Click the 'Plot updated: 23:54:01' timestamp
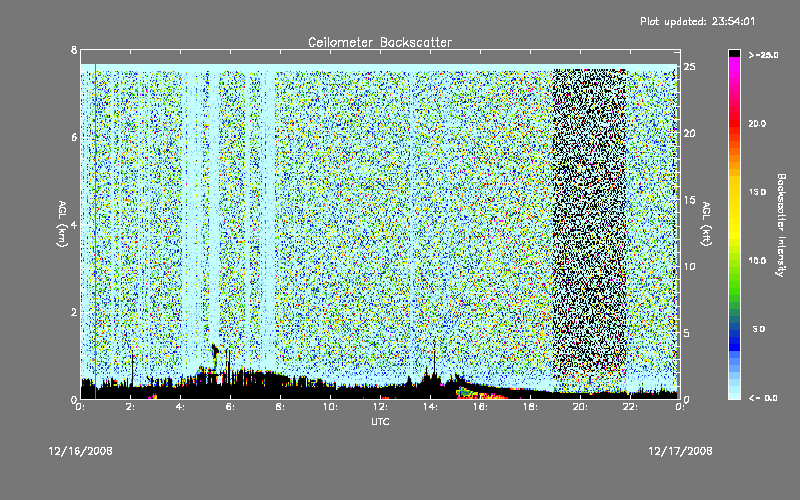This screenshot has width=800, height=500. coord(697,22)
